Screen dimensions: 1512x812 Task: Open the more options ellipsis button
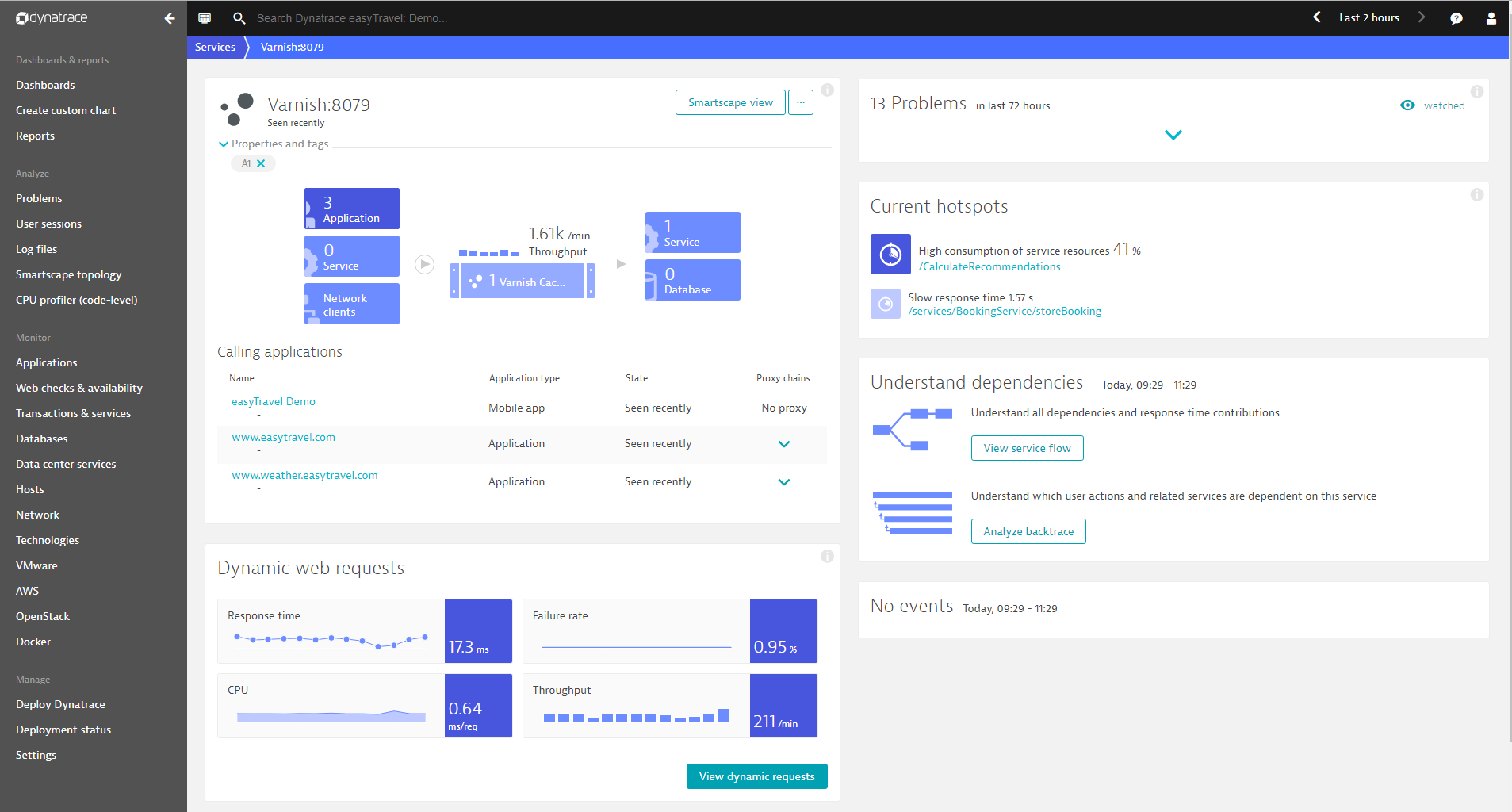[801, 102]
